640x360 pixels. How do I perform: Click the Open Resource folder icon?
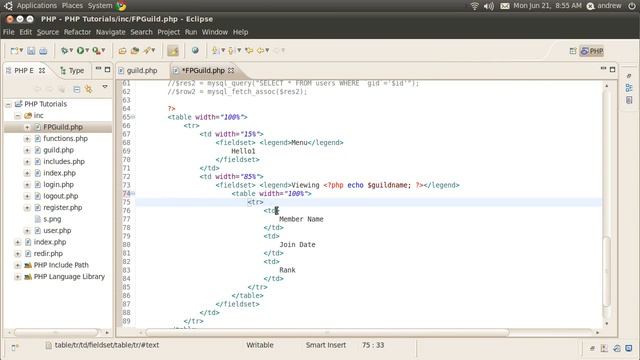(135, 51)
